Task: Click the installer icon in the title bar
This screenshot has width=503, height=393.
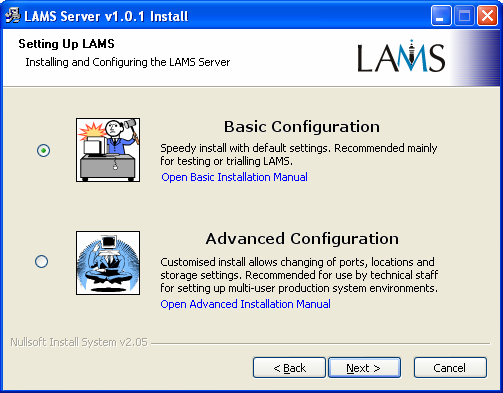Action: coord(13,16)
